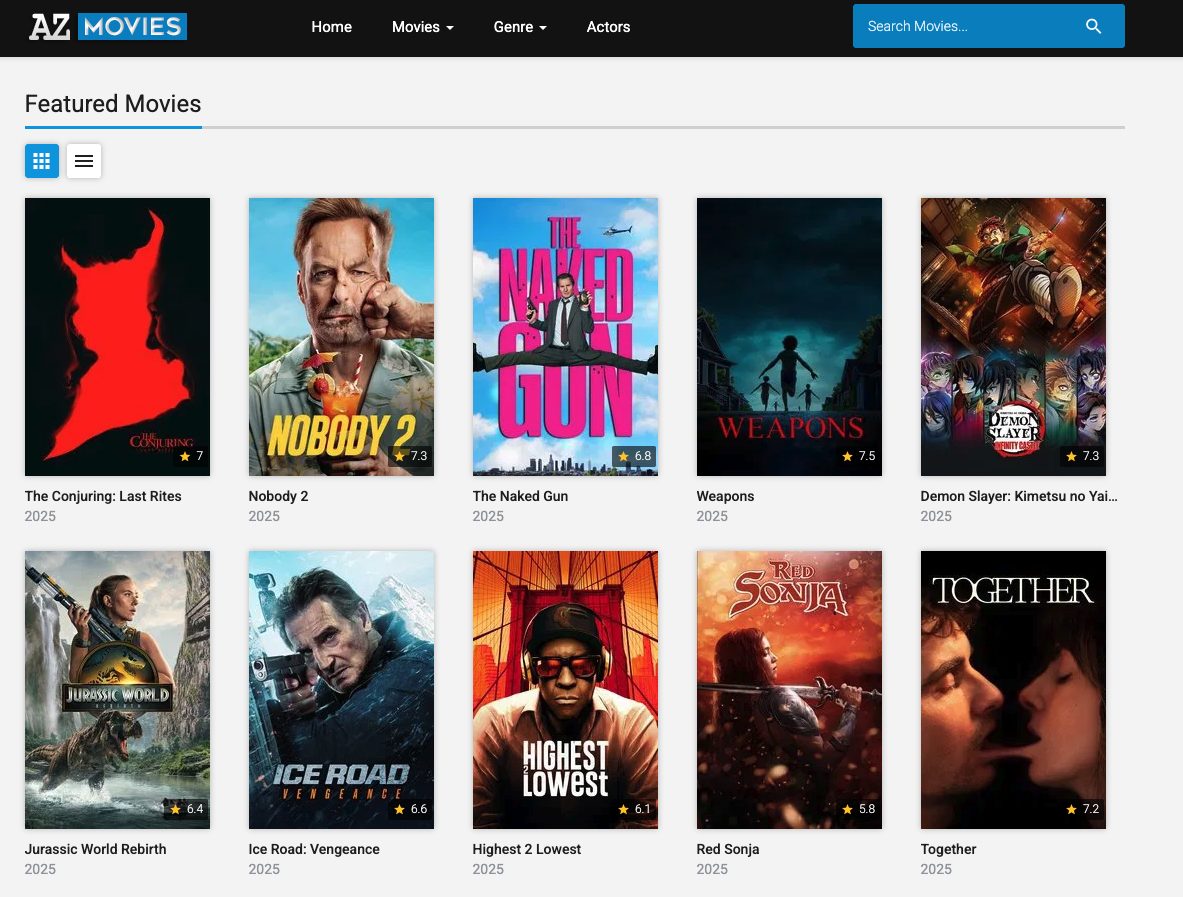
Task: Switch to grid view layout
Action: pyautogui.click(x=42, y=161)
